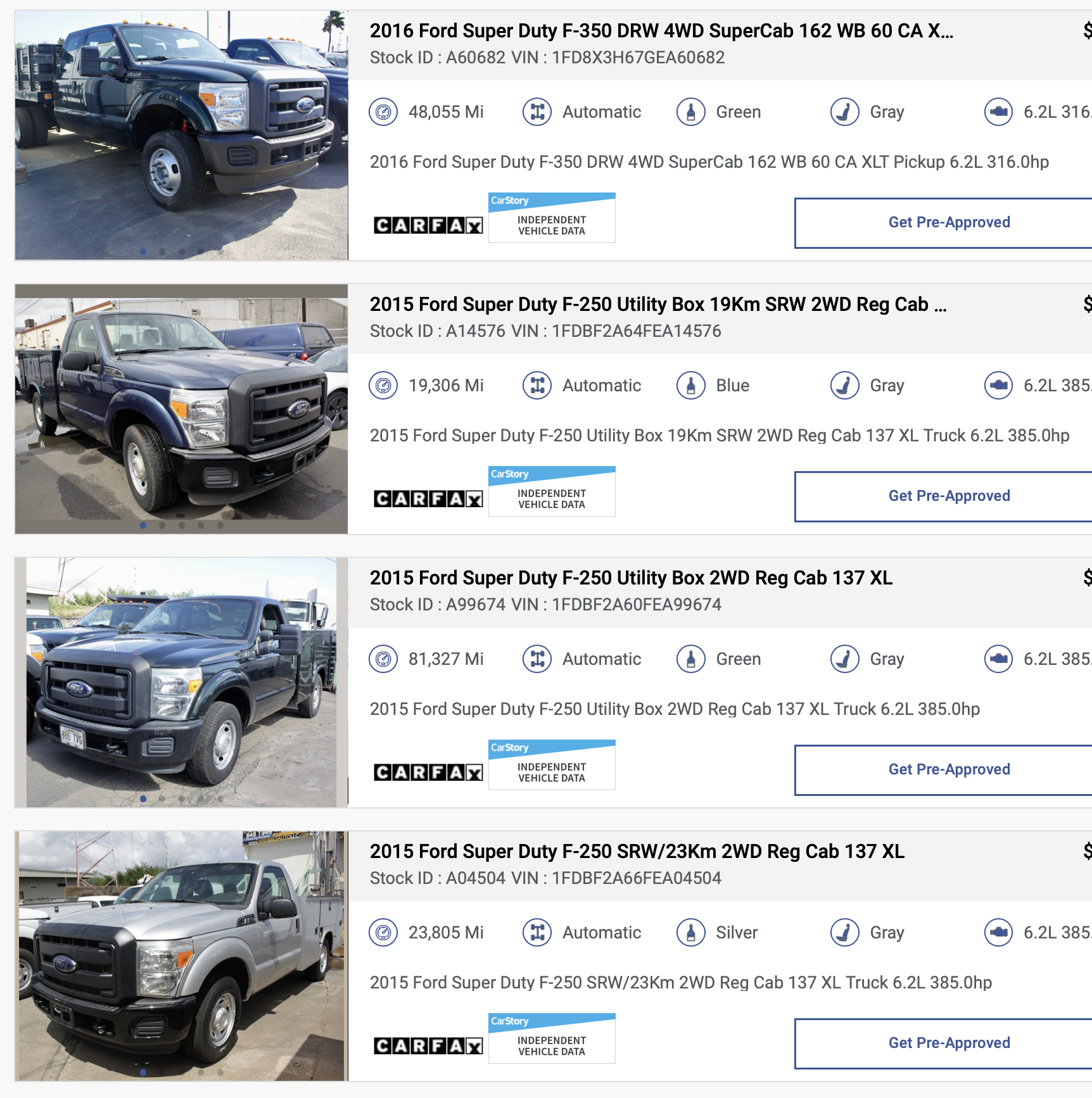1092x1098 pixels.
Task: Open CarStory badge for stock A99674
Action: (x=552, y=765)
